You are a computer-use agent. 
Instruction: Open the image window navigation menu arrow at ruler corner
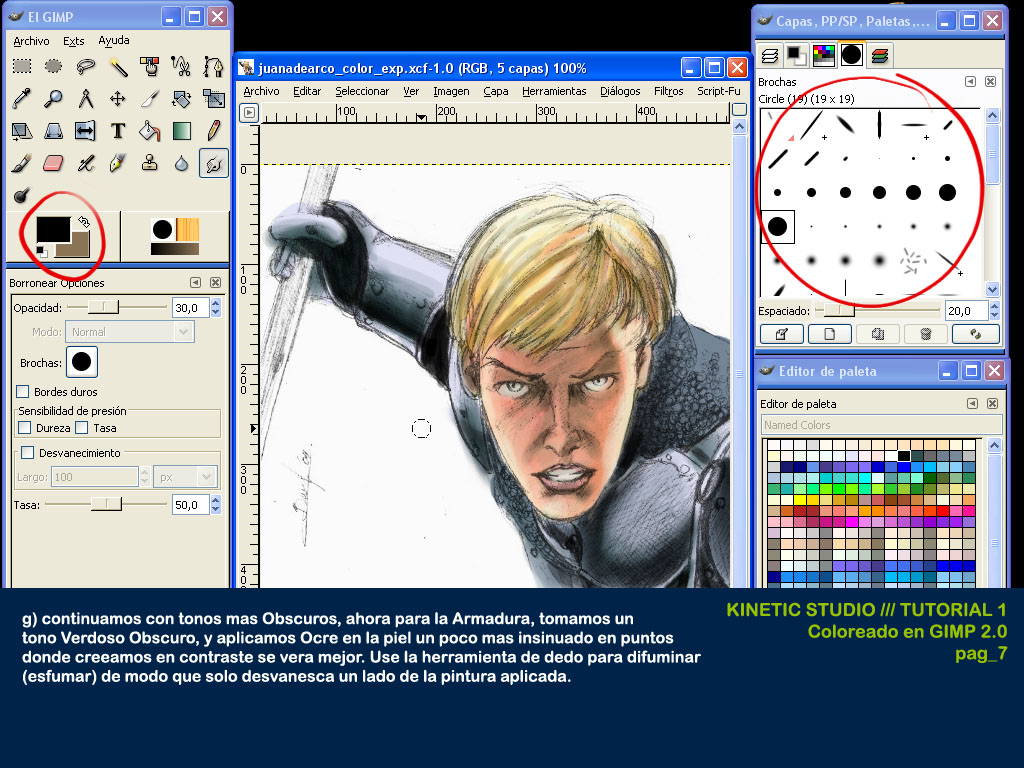(x=249, y=112)
